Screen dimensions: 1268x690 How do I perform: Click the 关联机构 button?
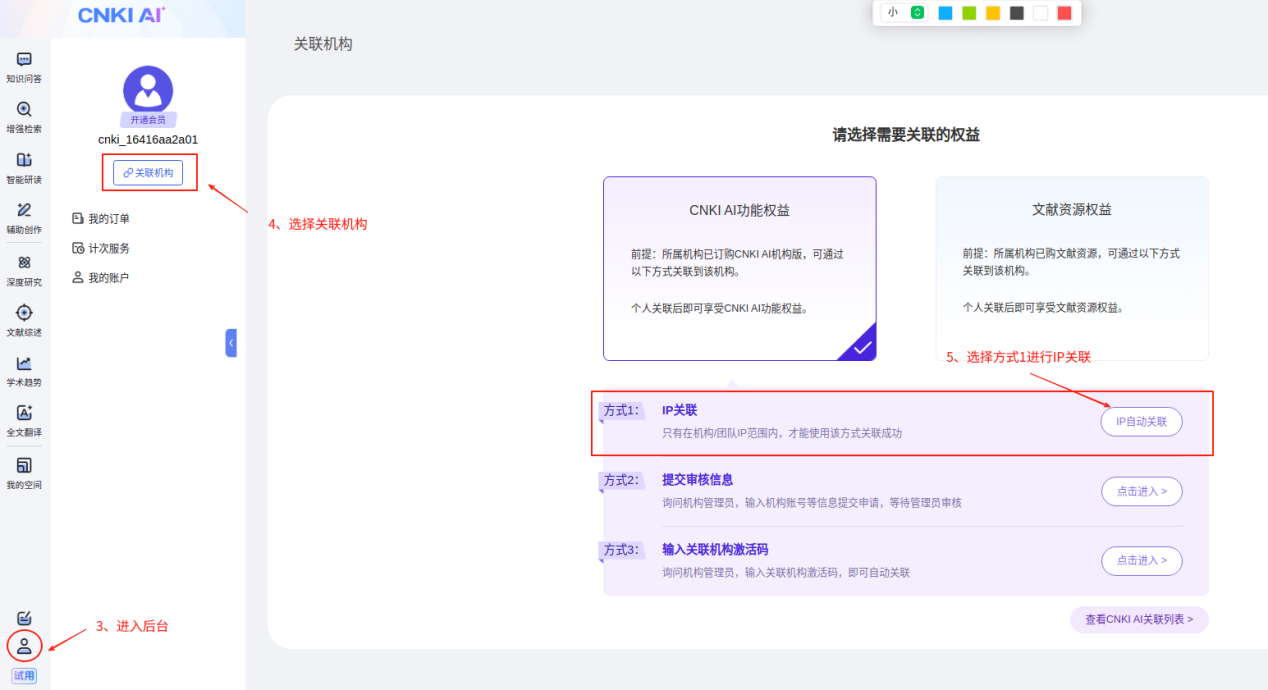[x=148, y=173]
